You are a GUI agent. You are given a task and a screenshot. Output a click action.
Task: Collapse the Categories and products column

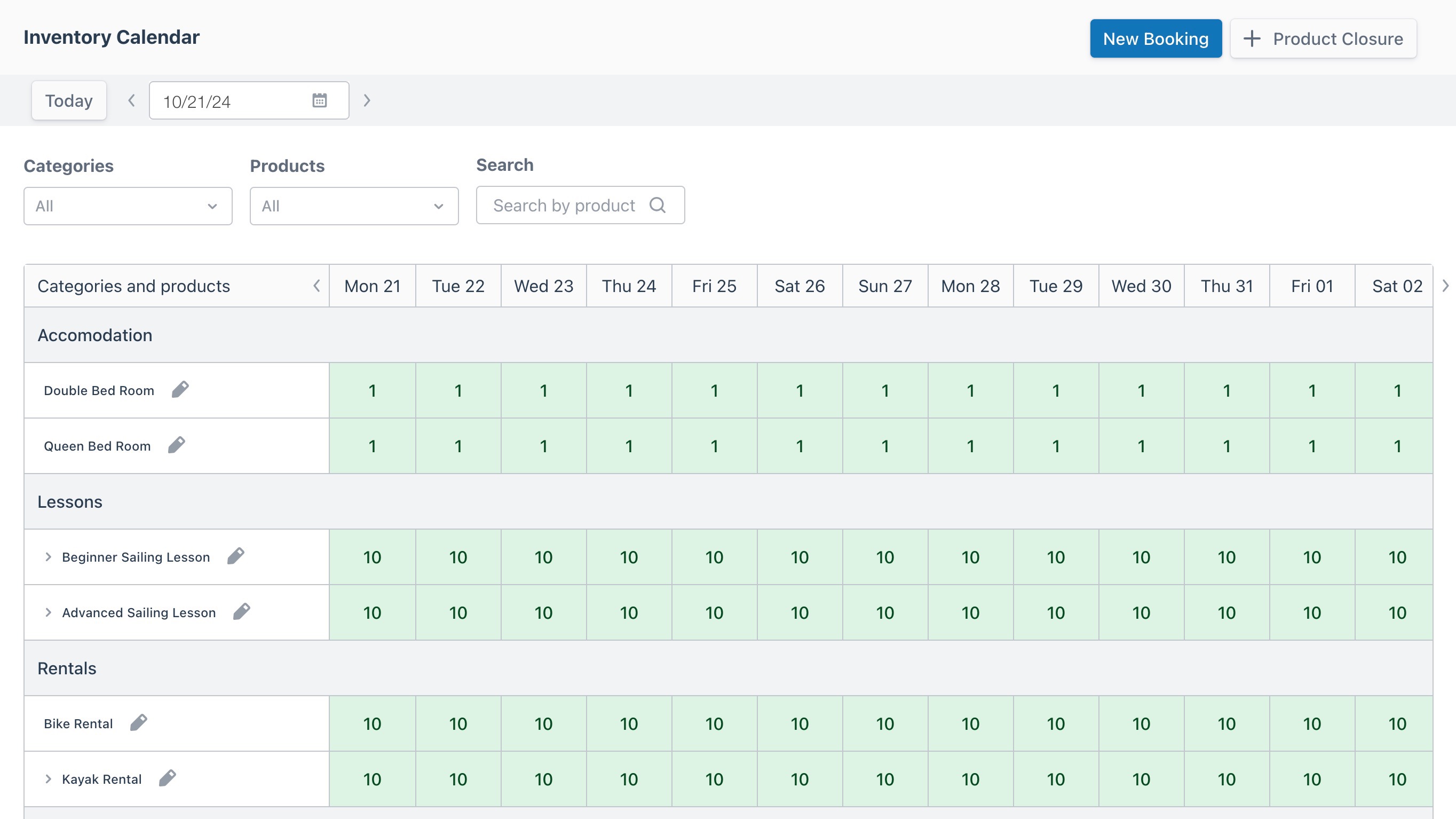point(316,286)
